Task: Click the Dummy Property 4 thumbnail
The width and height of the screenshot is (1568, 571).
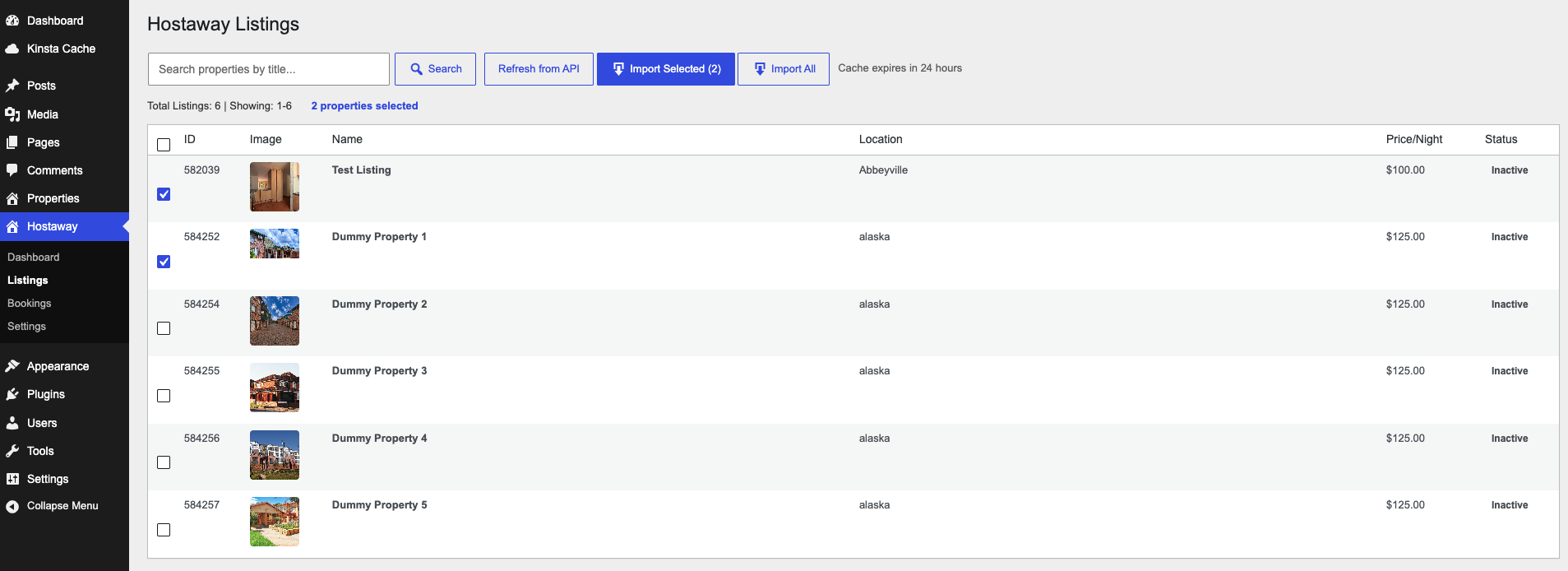Action: click(275, 455)
